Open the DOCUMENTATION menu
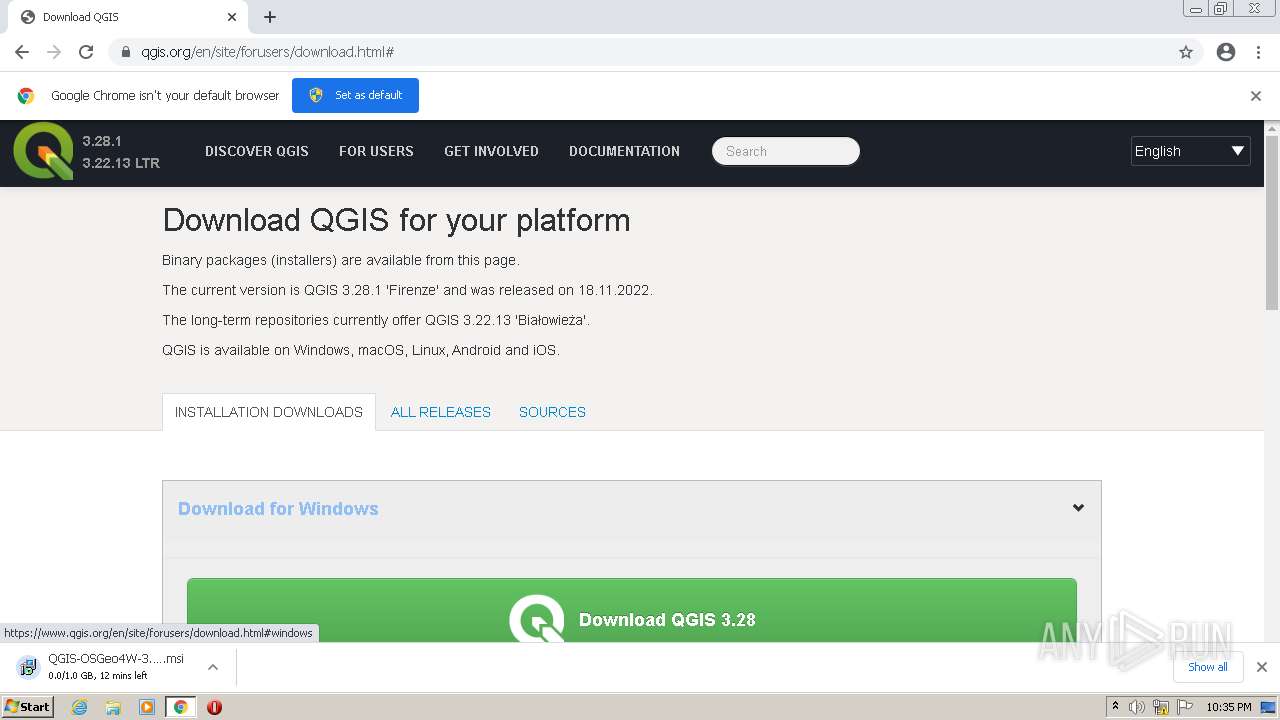1280x720 pixels. (x=624, y=151)
